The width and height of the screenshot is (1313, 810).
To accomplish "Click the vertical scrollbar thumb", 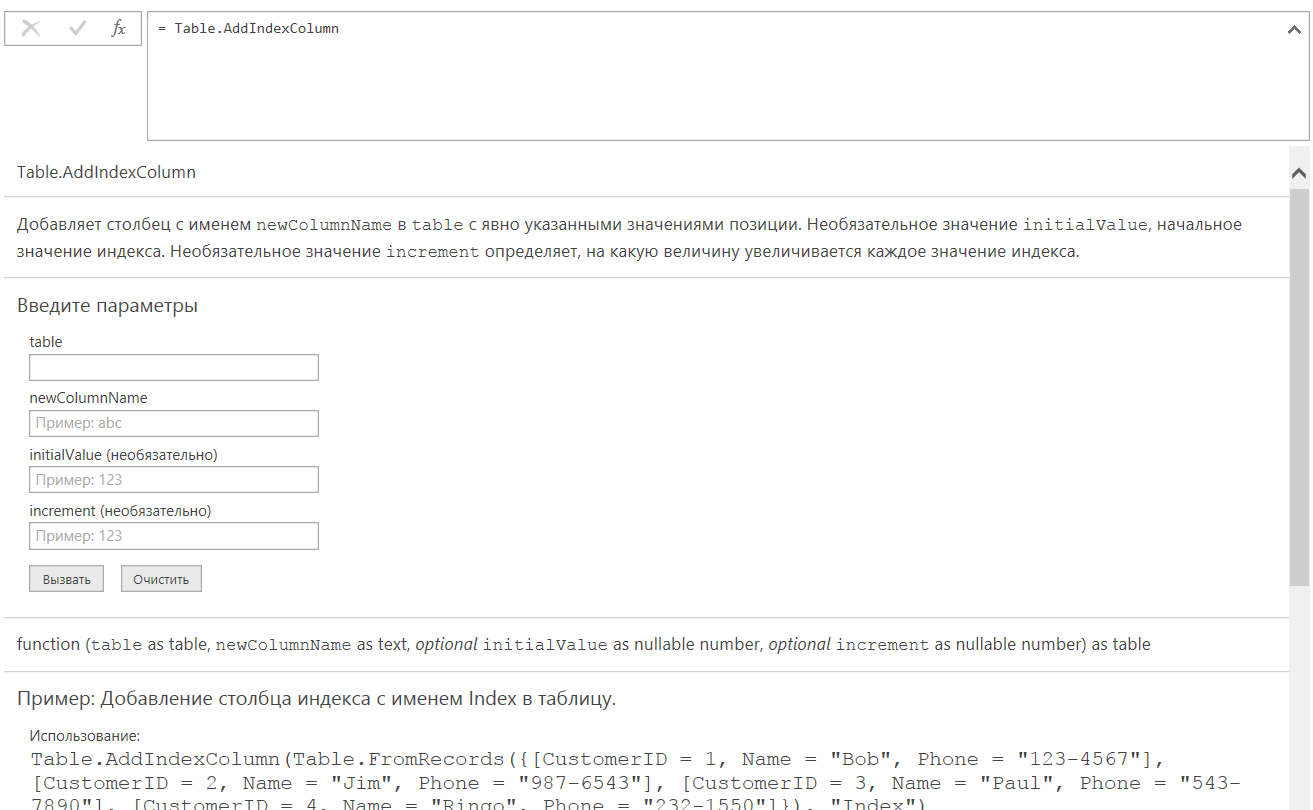I will [1299, 385].
